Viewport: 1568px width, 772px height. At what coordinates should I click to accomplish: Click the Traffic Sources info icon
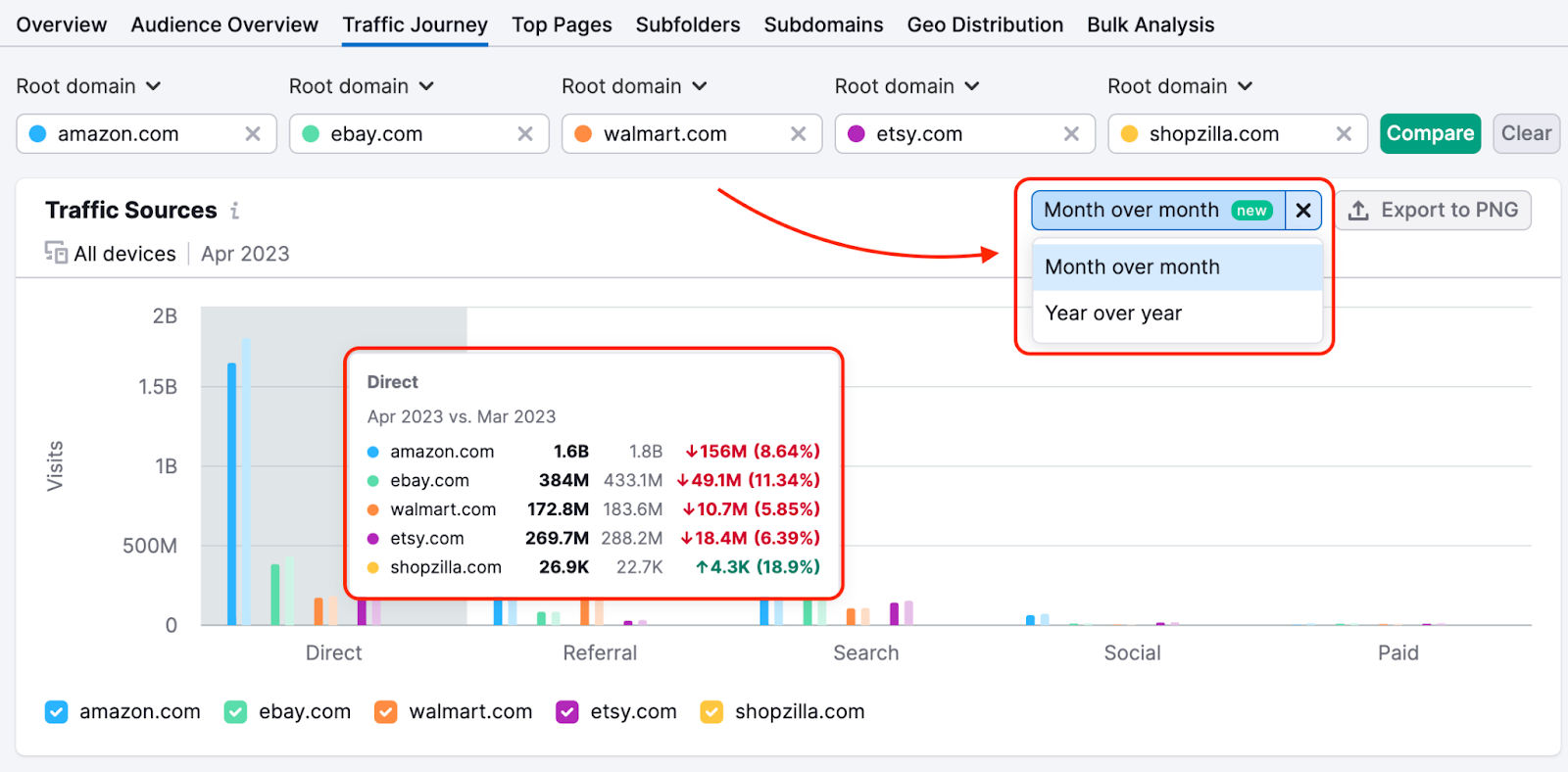coord(234,211)
